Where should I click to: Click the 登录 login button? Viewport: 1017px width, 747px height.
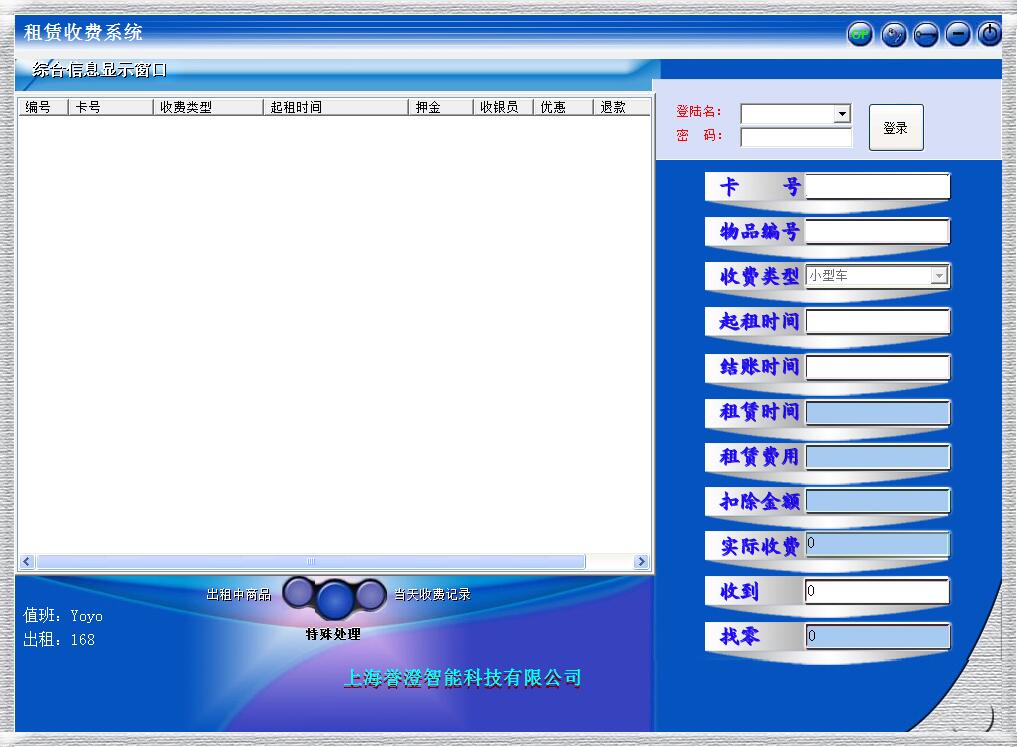tap(895, 126)
